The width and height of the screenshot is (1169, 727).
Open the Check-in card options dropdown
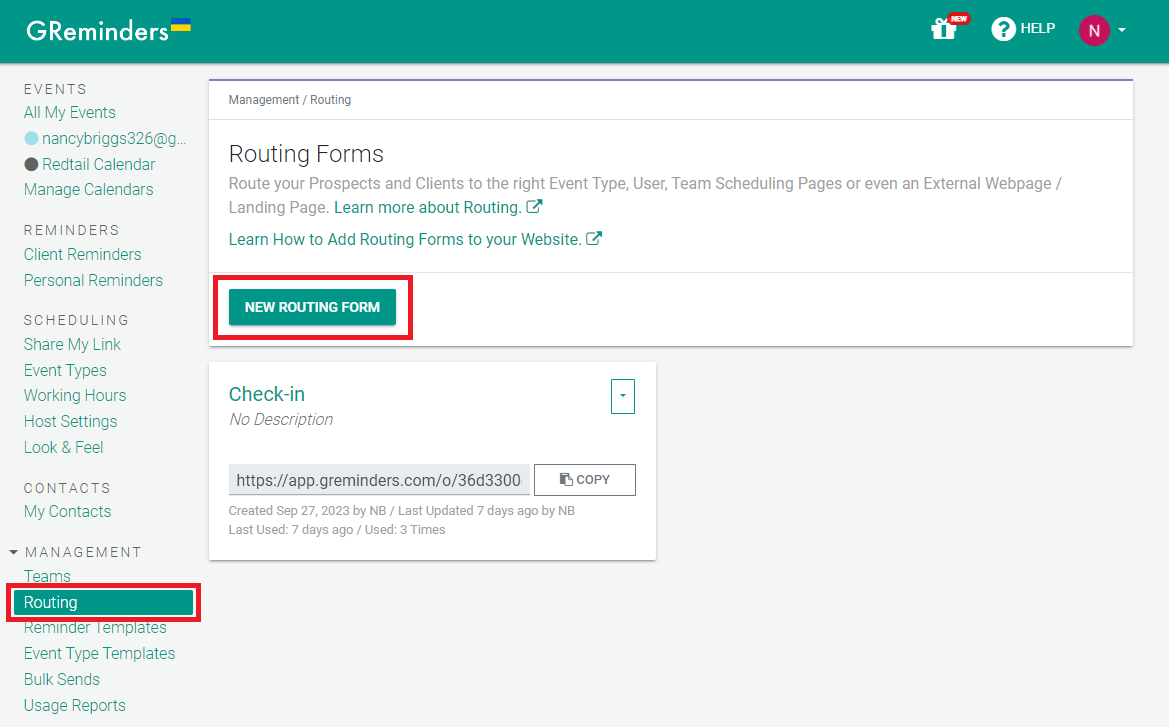point(623,396)
